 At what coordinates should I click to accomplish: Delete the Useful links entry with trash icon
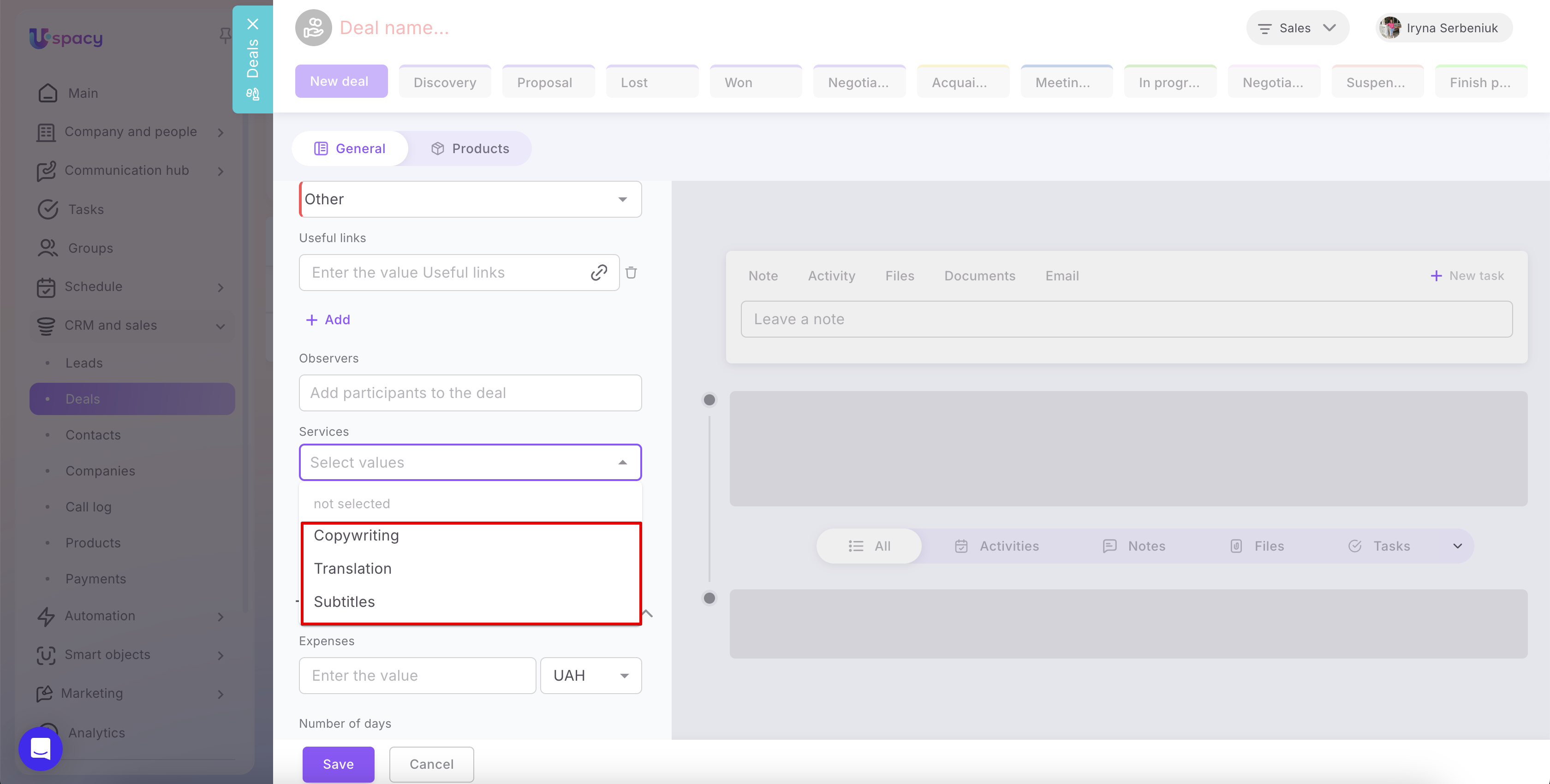[x=631, y=273]
